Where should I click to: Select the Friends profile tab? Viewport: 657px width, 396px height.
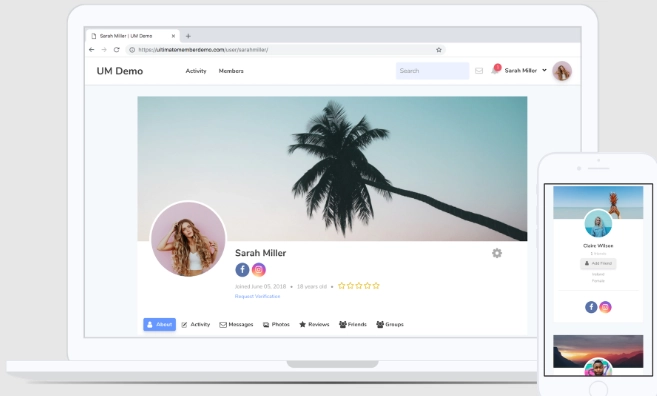353,324
